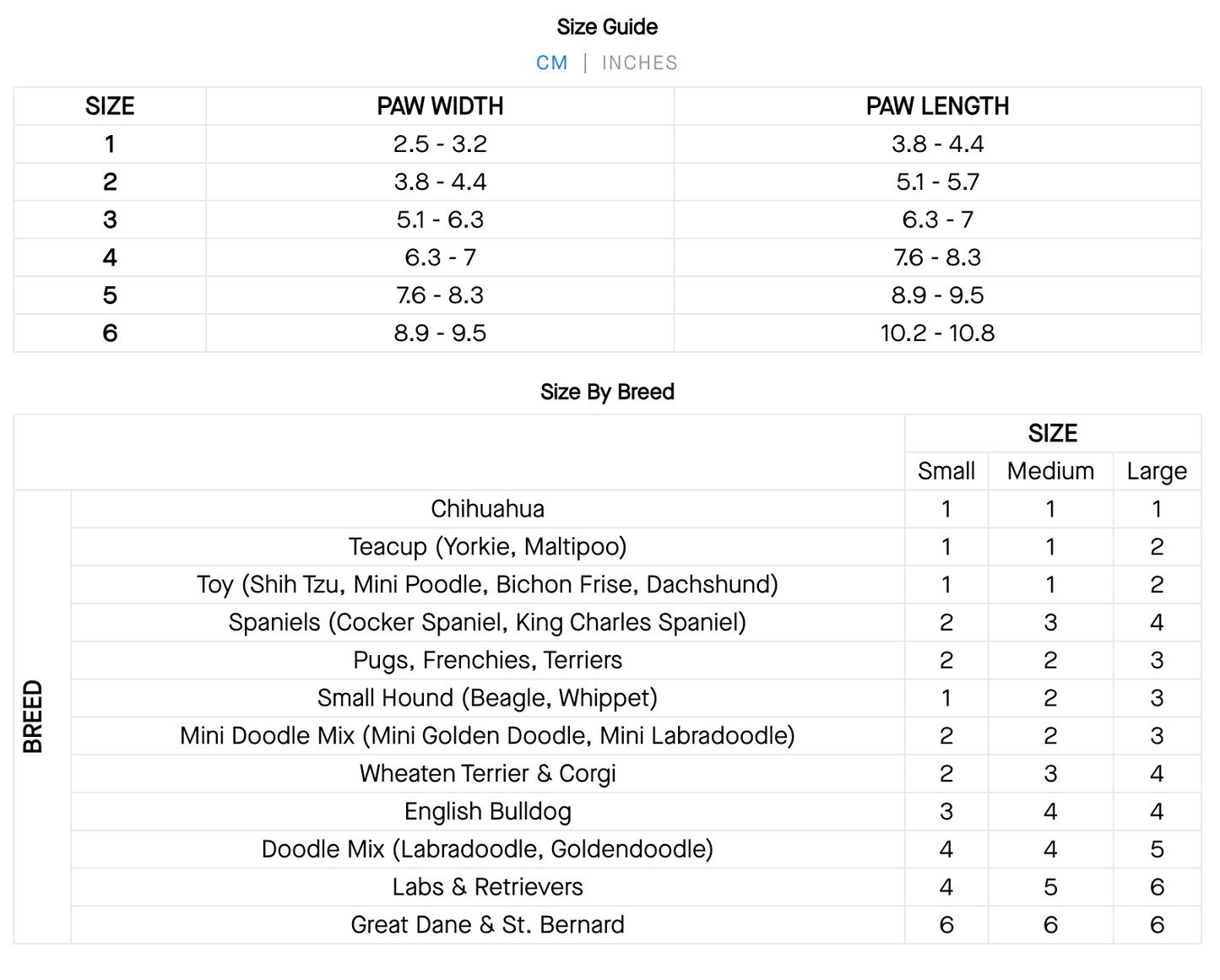
Task: Click the PAW LENGTH column header
Action: click(937, 106)
